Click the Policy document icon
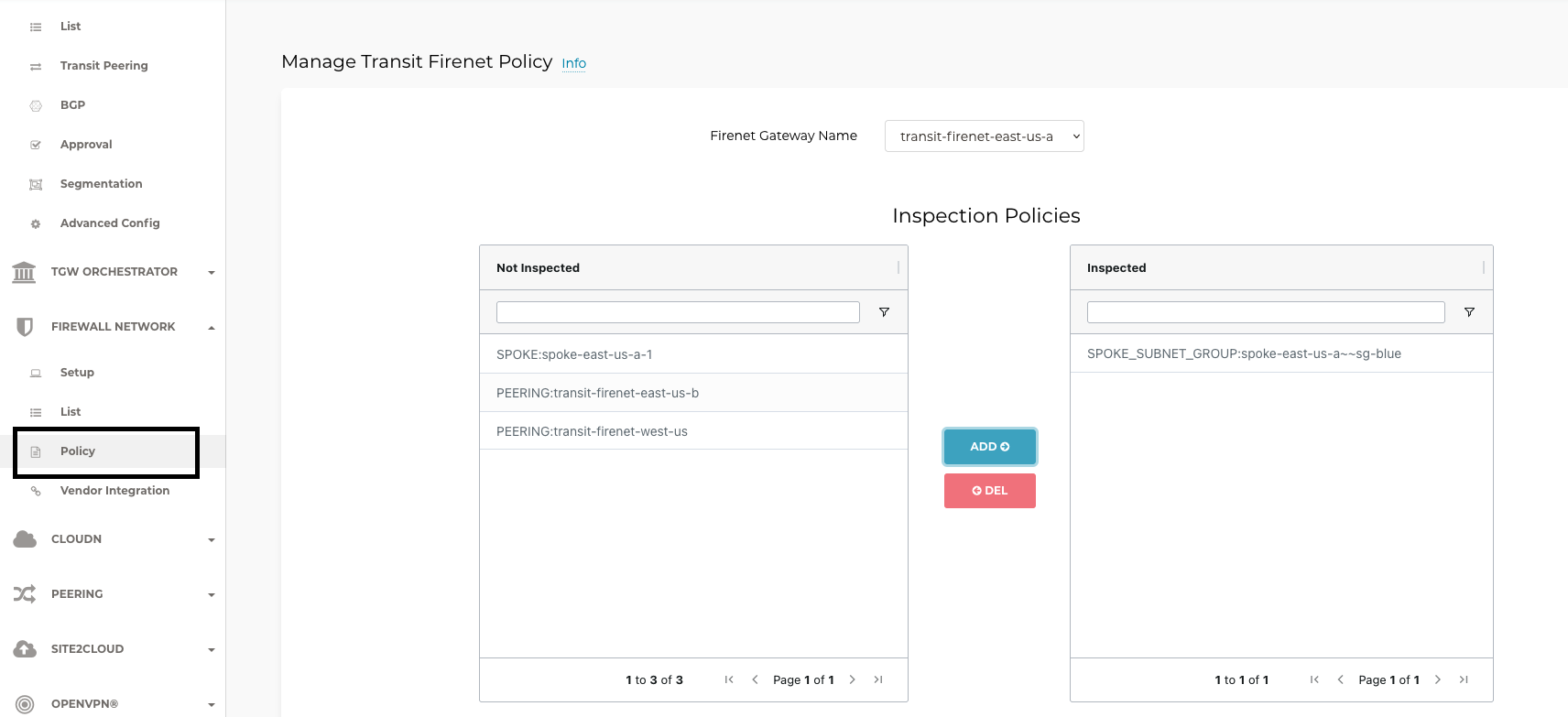1568x717 pixels. click(x=36, y=452)
